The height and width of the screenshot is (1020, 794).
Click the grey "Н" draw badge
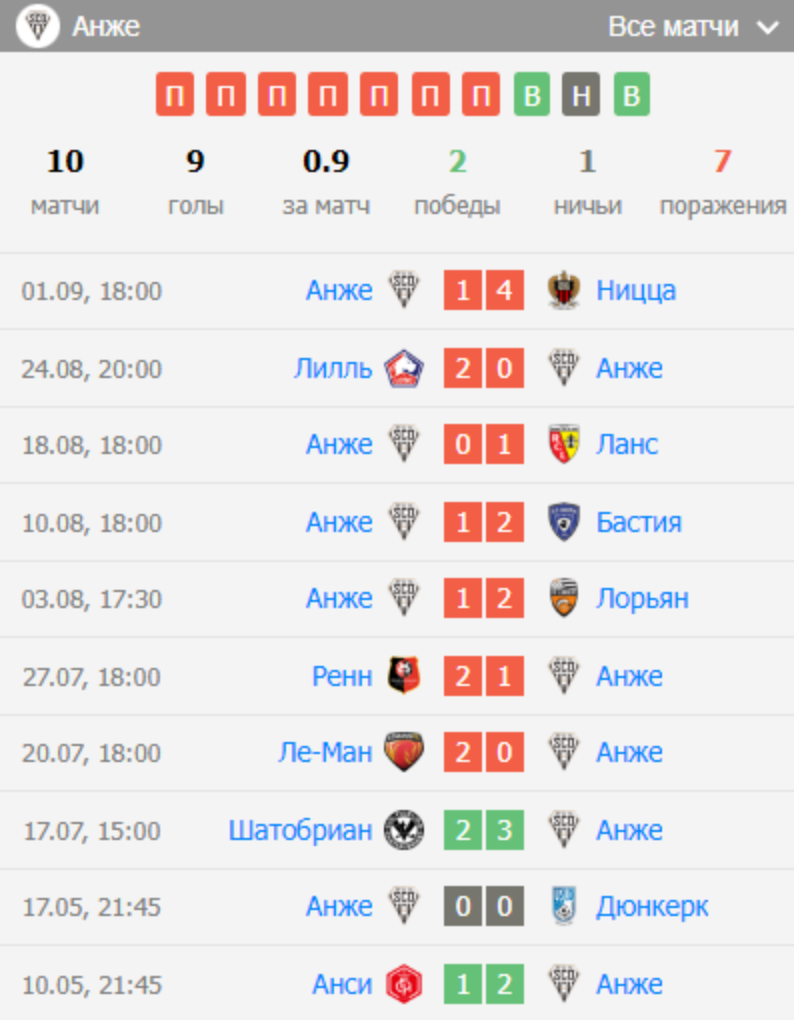581,96
